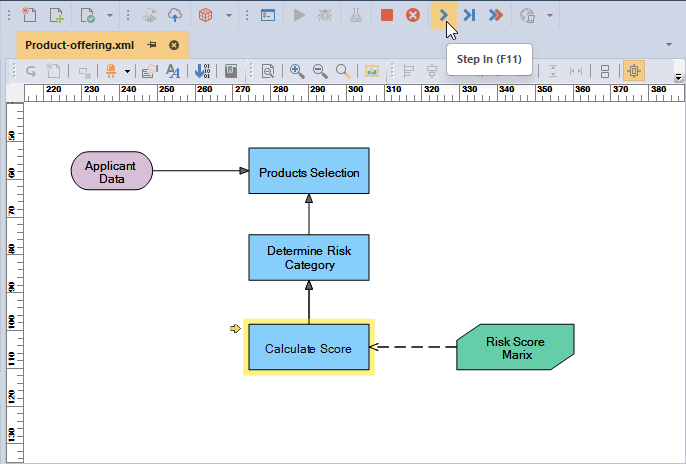The width and height of the screenshot is (686, 464).
Task: Click the grayed delete element icon with X
Action: pos(84,72)
